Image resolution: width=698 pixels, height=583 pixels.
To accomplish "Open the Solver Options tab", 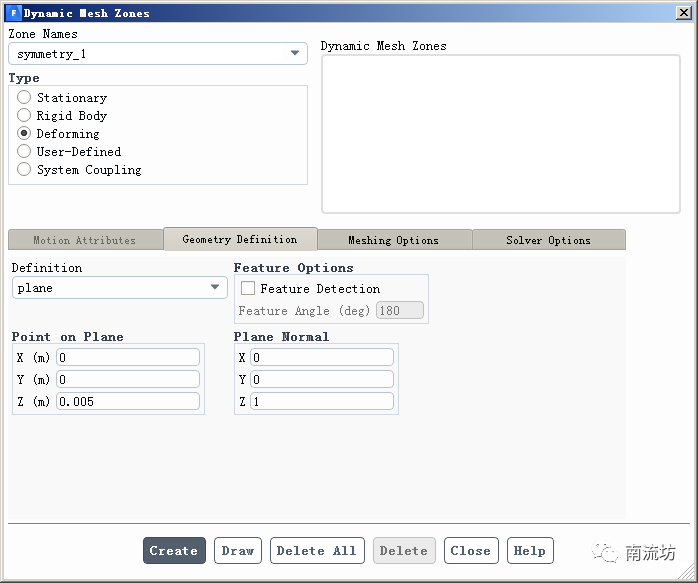I will click(x=548, y=240).
